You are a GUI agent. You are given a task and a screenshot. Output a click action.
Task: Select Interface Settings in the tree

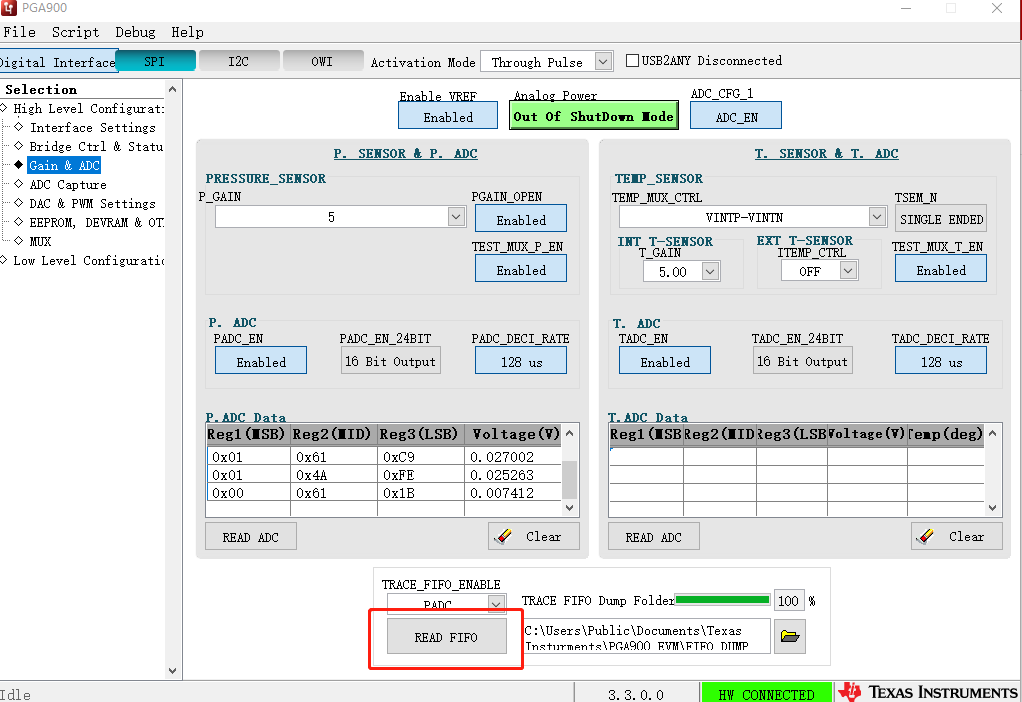[93, 127]
